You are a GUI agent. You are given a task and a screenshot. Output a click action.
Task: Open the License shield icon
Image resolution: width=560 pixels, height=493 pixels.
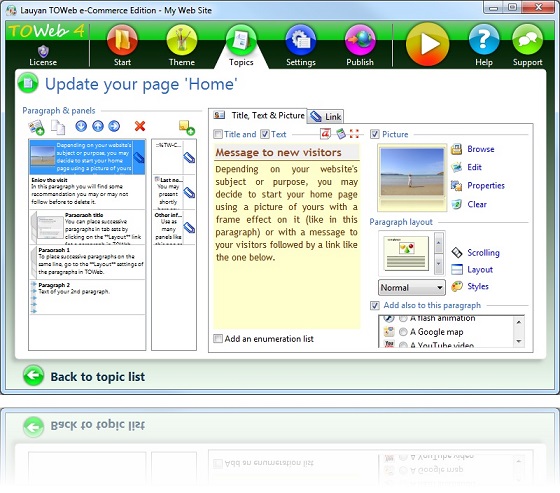point(43,51)
